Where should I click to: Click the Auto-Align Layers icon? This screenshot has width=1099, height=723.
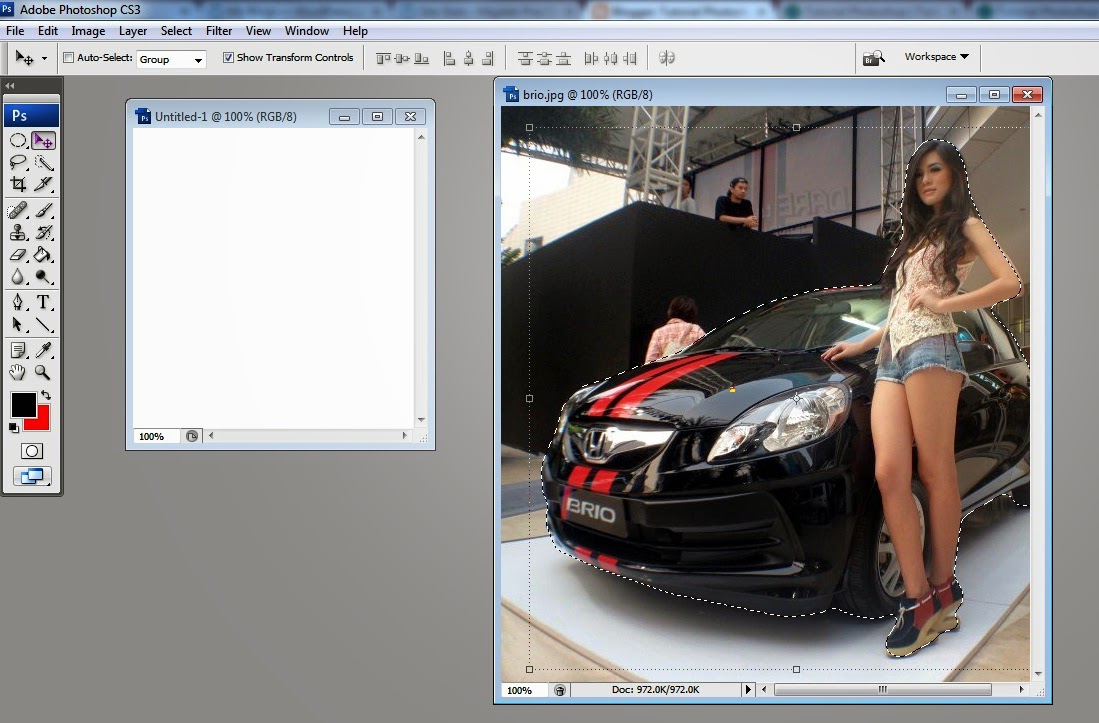pos(667,57)
